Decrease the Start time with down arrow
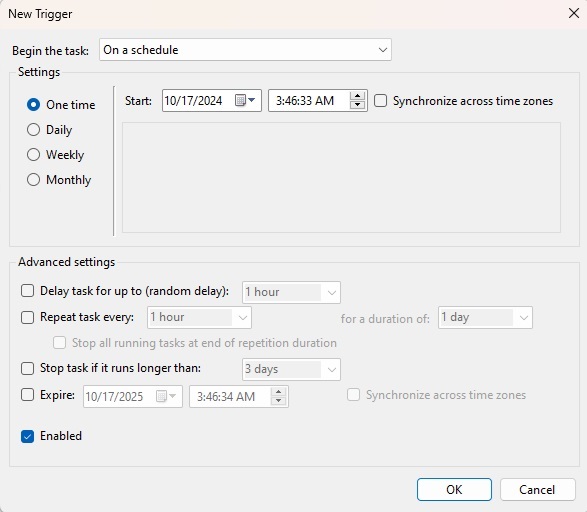 (358, 105)
